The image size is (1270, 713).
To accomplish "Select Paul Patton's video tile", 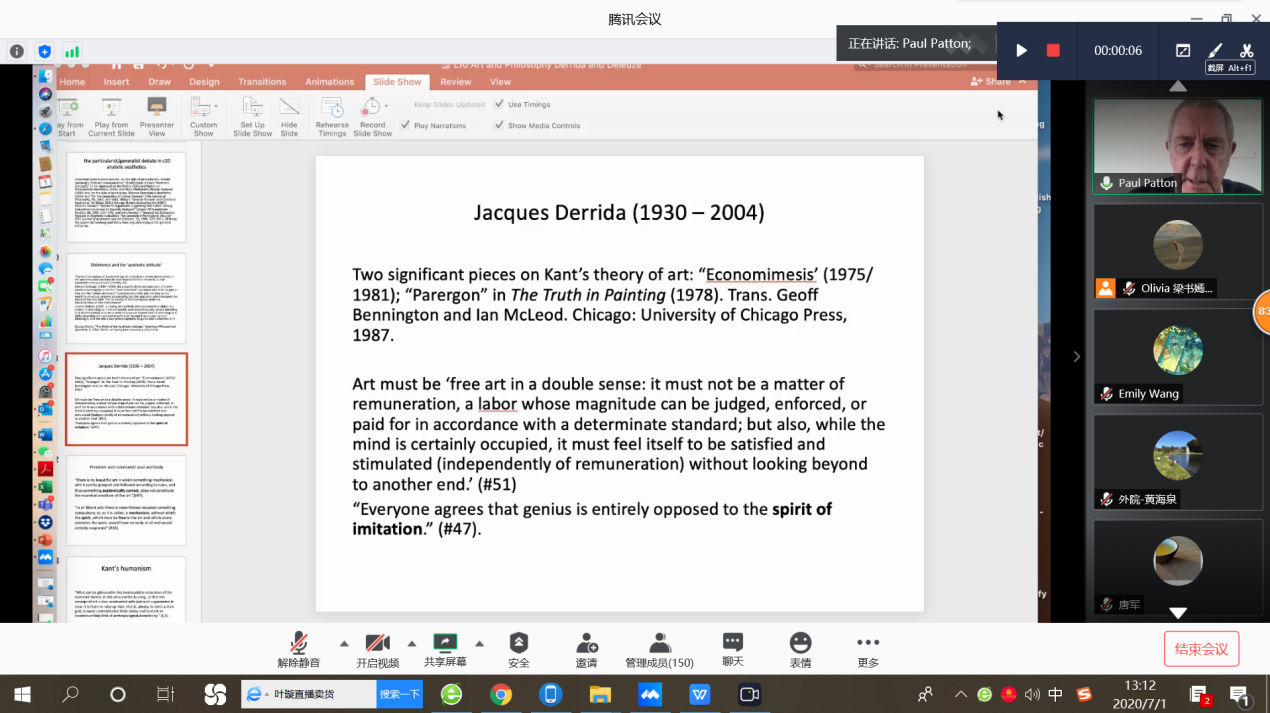I will pos(1178,146).
